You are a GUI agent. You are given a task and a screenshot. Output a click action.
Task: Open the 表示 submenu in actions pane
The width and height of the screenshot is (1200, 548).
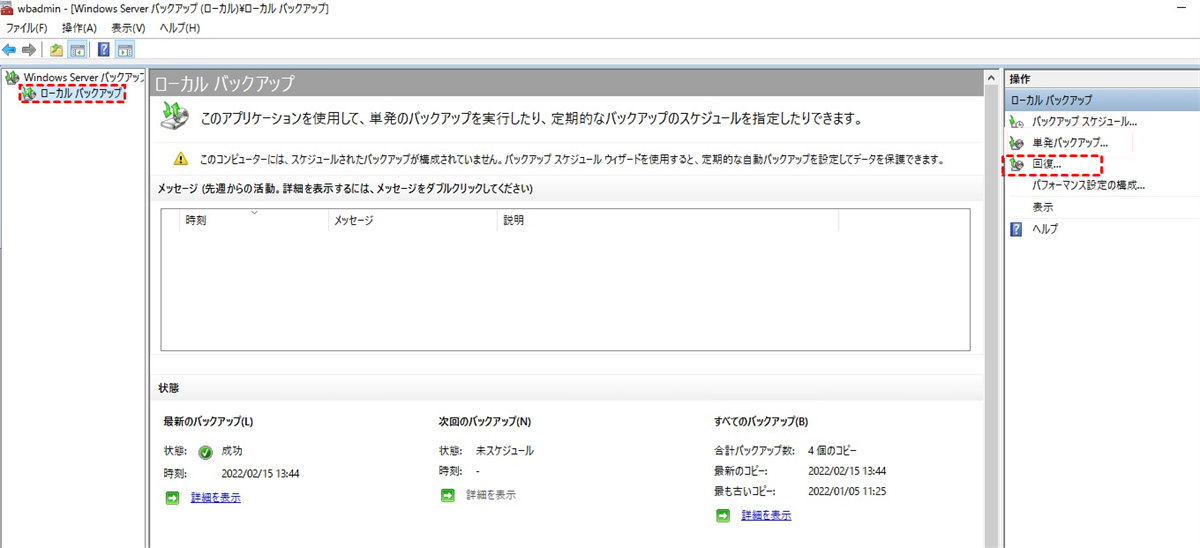click(x=1043, y=207)
